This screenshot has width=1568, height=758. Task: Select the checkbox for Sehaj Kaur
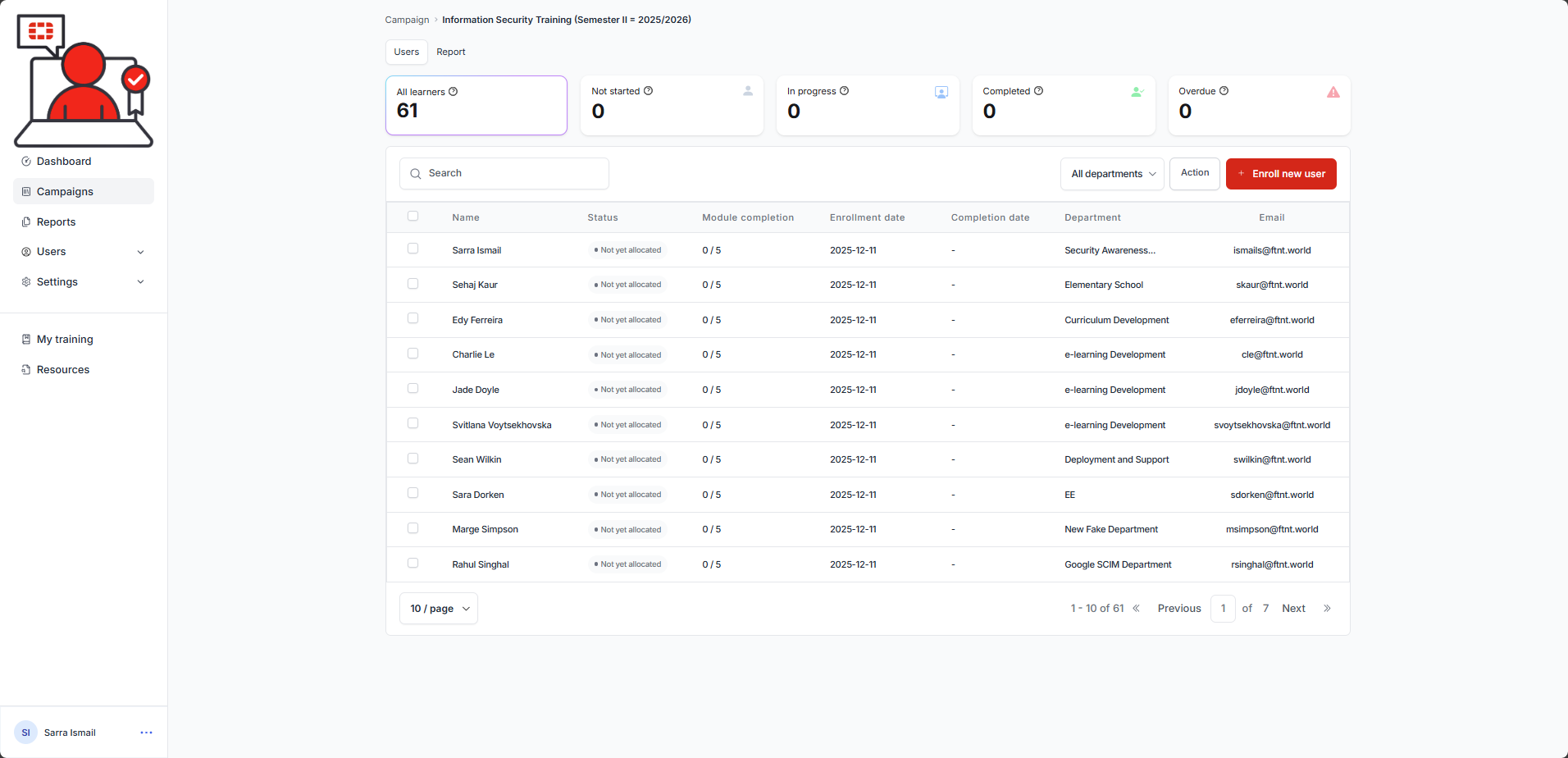click(413, 284)
